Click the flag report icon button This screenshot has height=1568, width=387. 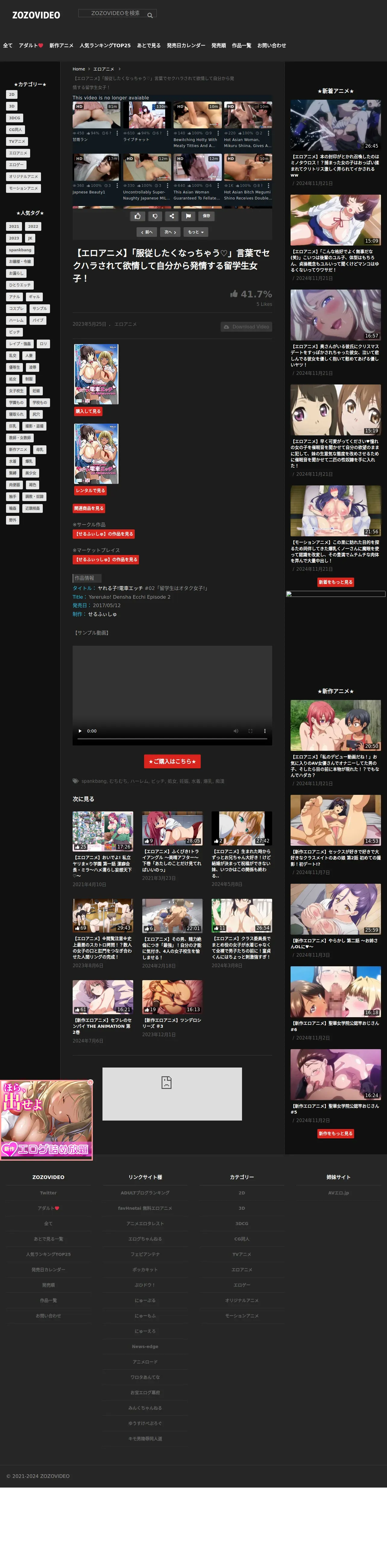[x=189, y=215]
